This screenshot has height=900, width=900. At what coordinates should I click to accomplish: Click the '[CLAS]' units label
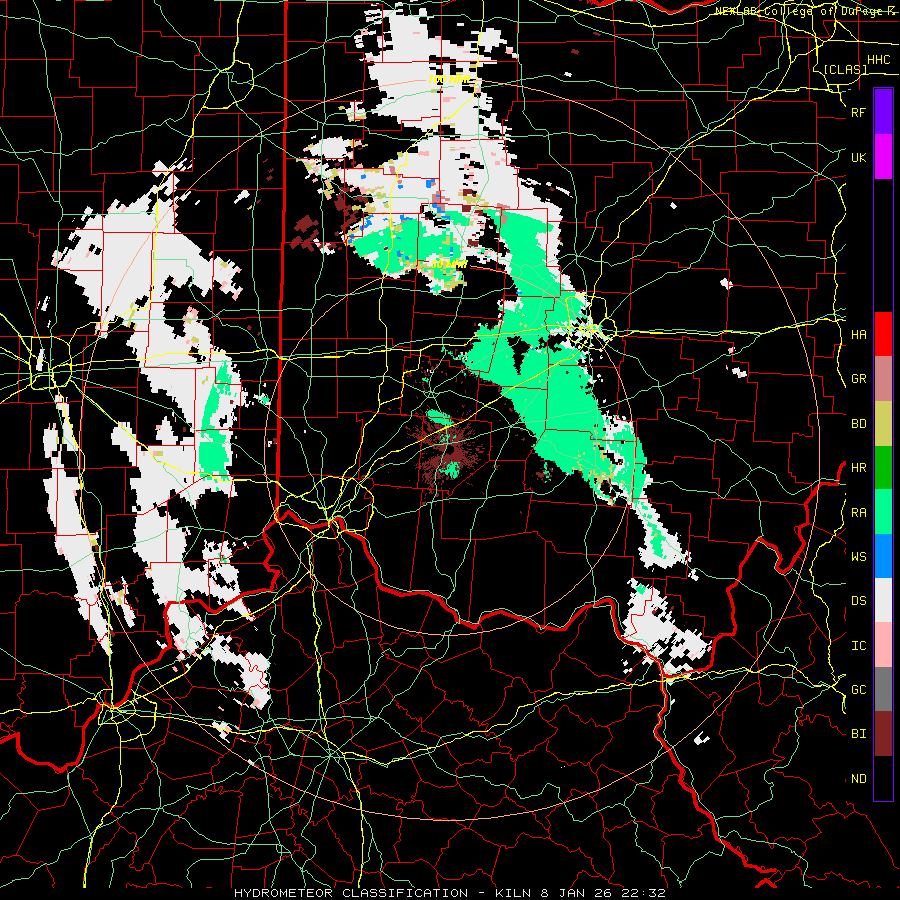[x=845, y=69]
